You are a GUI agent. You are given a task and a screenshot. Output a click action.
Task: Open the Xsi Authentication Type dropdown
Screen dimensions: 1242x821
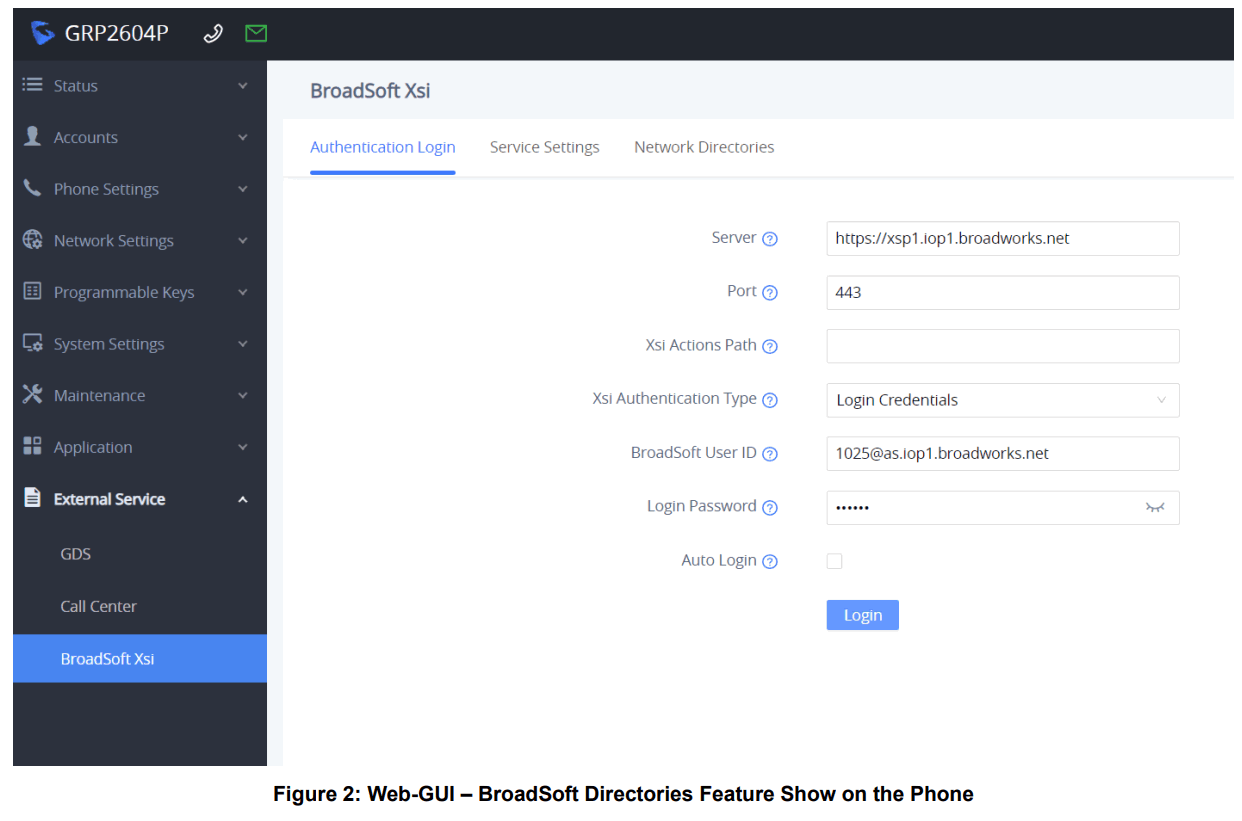(1003, 400)
